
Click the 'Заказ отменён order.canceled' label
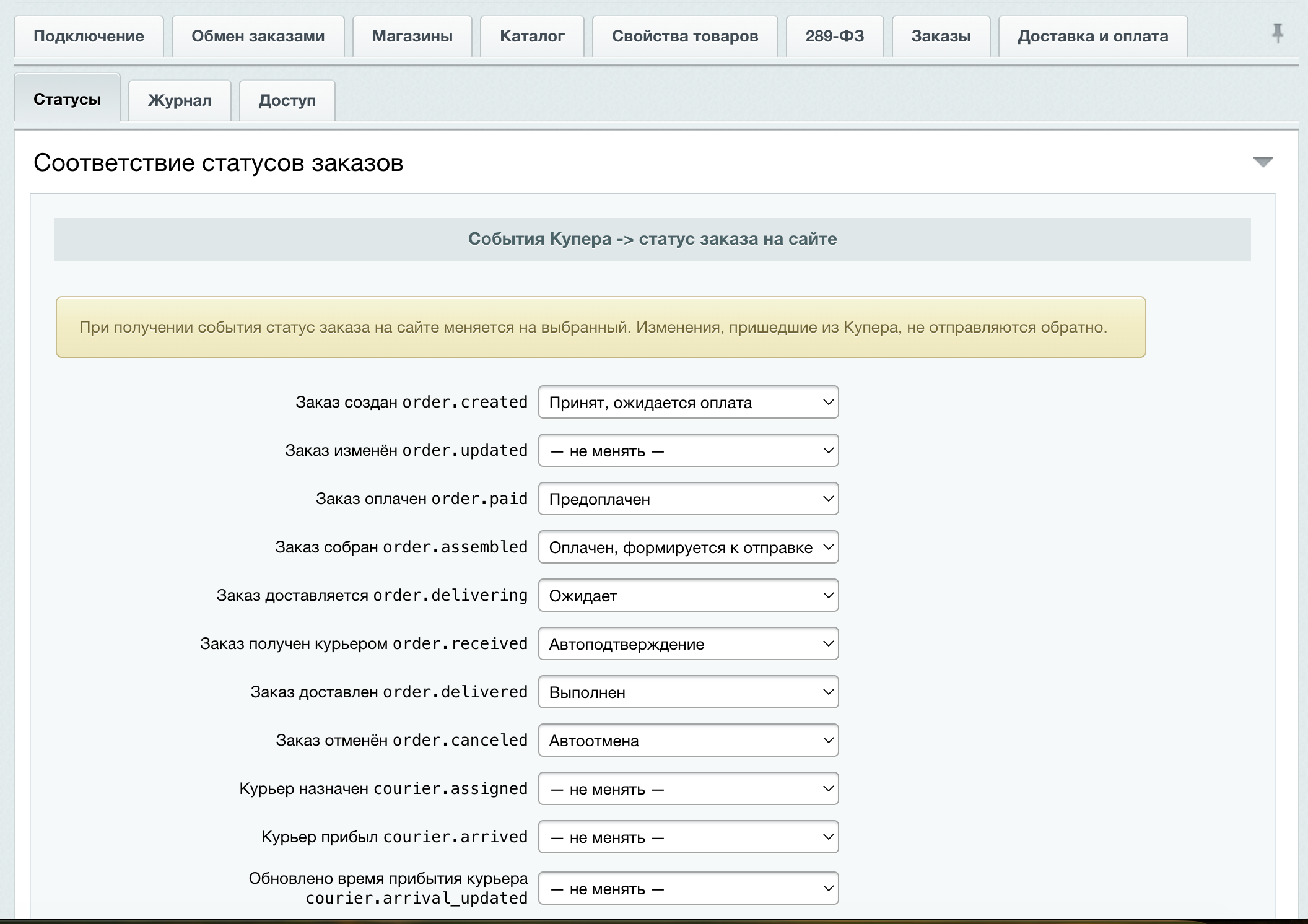402,741
